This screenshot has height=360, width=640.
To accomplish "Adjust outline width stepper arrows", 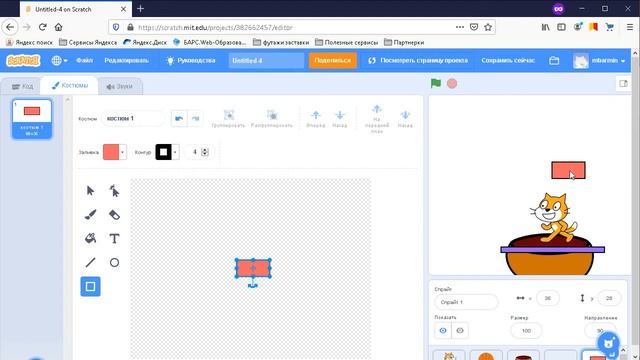I will pyautogui.click(x=205, y=152).
